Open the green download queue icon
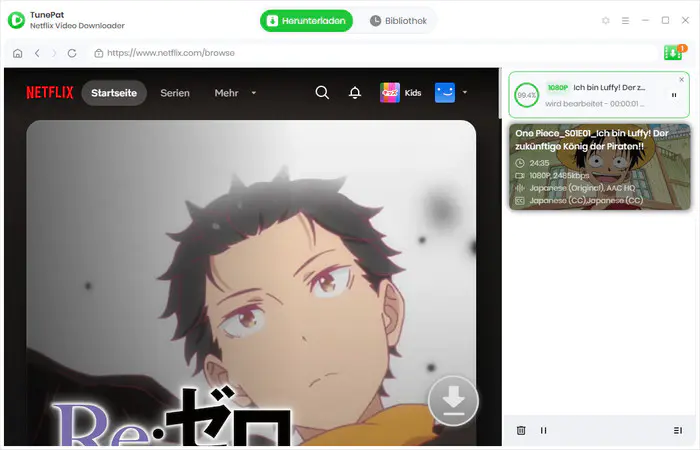This screenshot has height=450, width=700. pyautogui.click(x=673, y=53)
